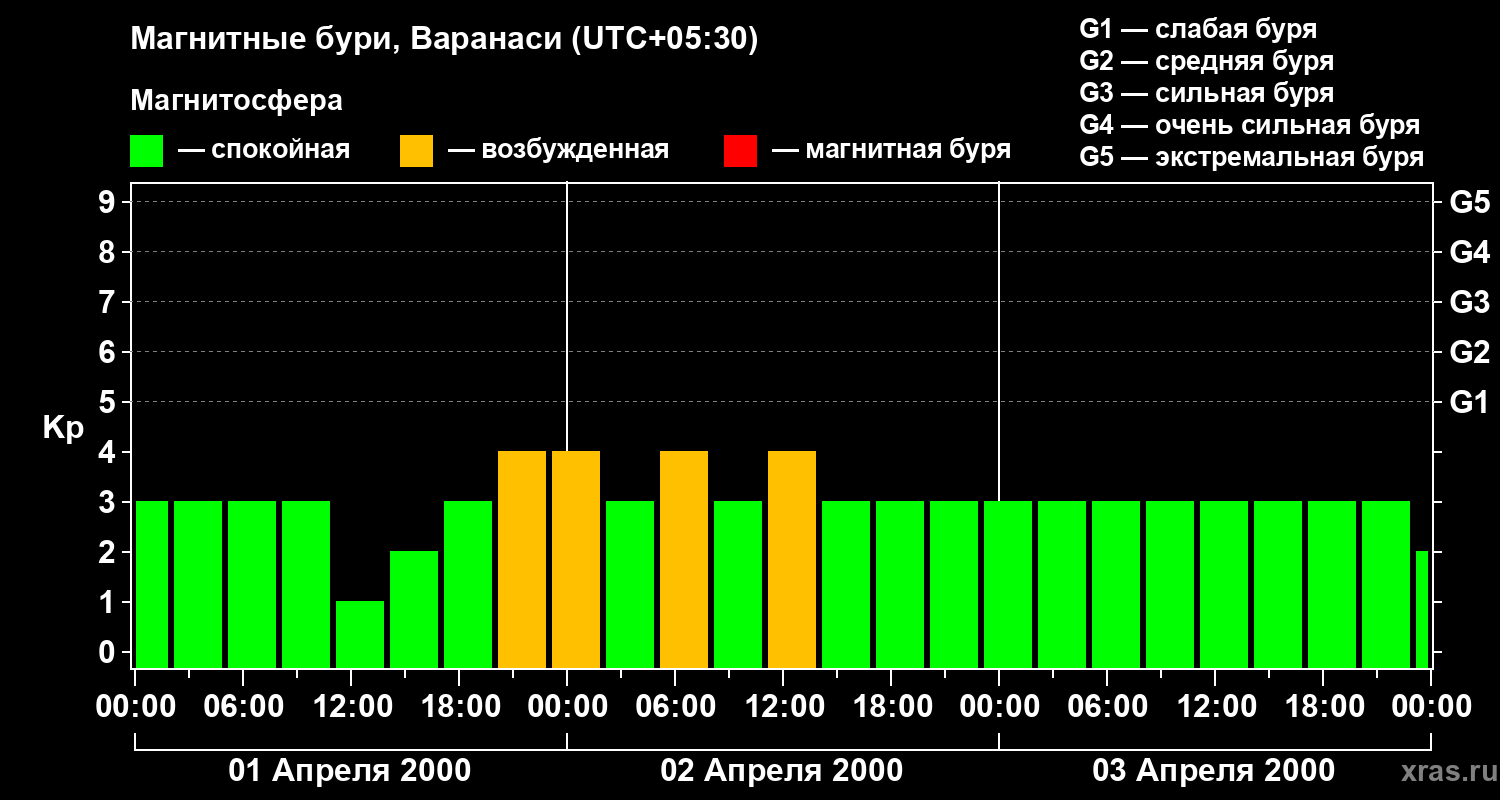Click the 'G5 — экстремальная буря' legend line

1251,157
